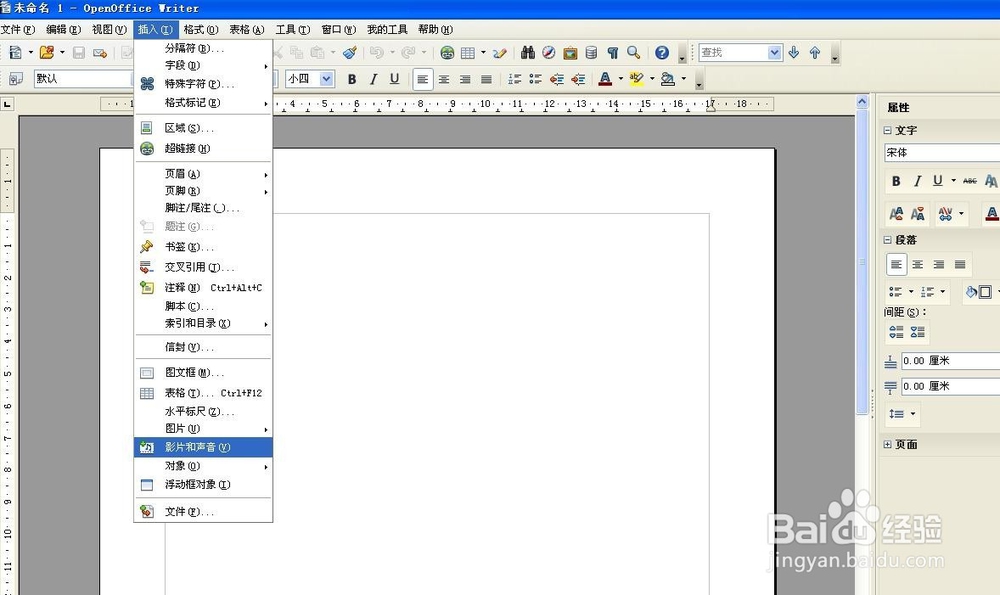Click sidebar Strikethrough ABC icon

(969, 181)
